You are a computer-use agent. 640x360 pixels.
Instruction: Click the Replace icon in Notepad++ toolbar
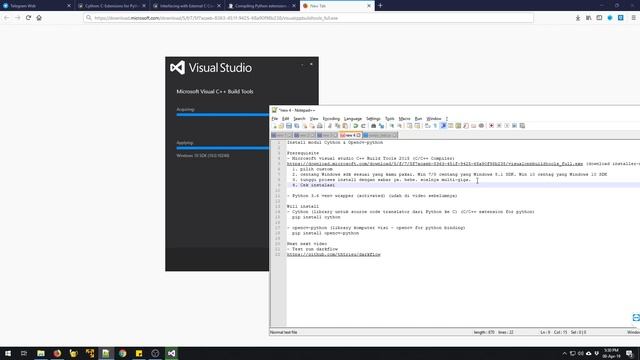381,126
